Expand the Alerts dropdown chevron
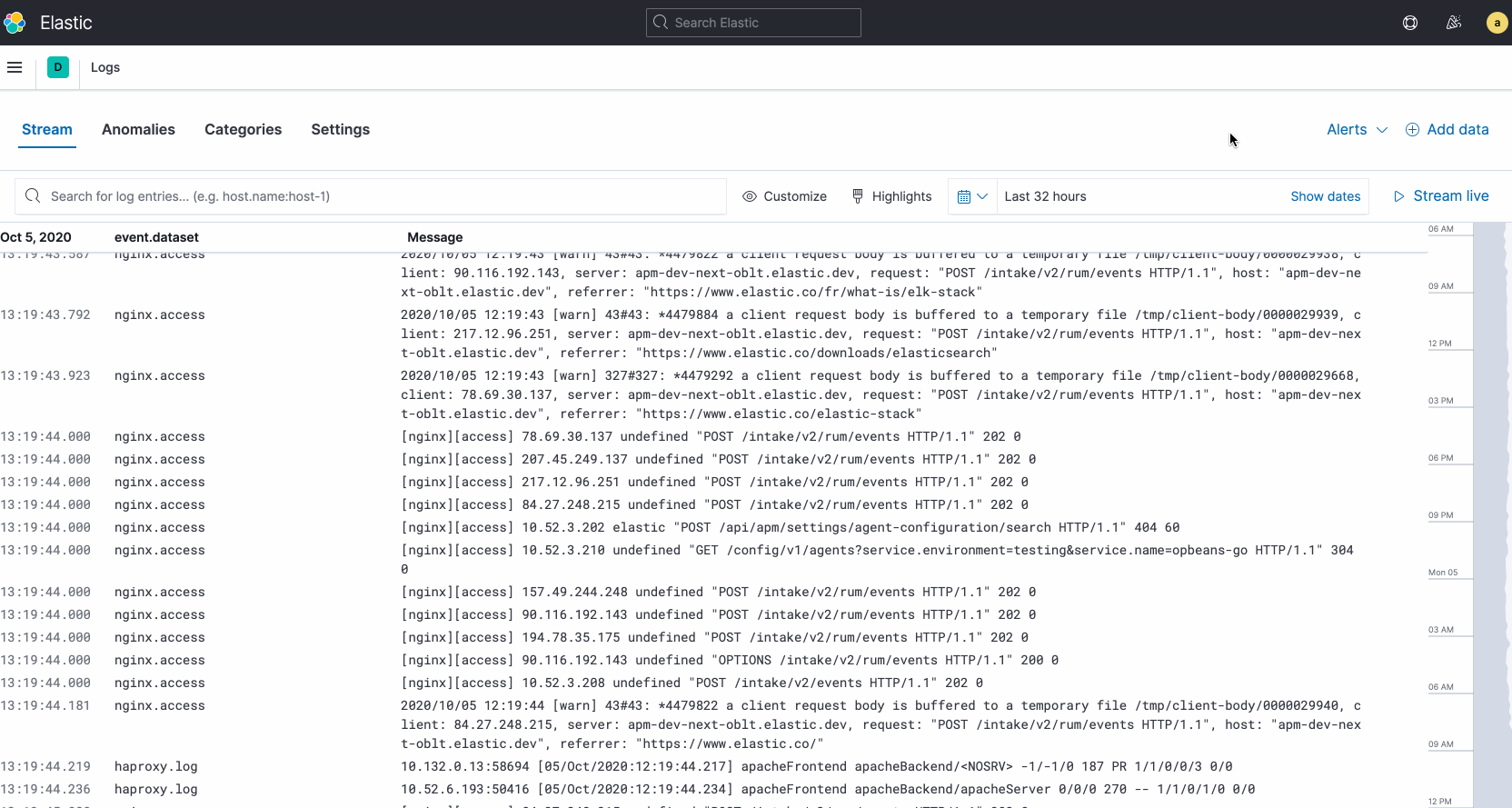This screenshot has height=808, width=1512. (x=1382, y=130)
